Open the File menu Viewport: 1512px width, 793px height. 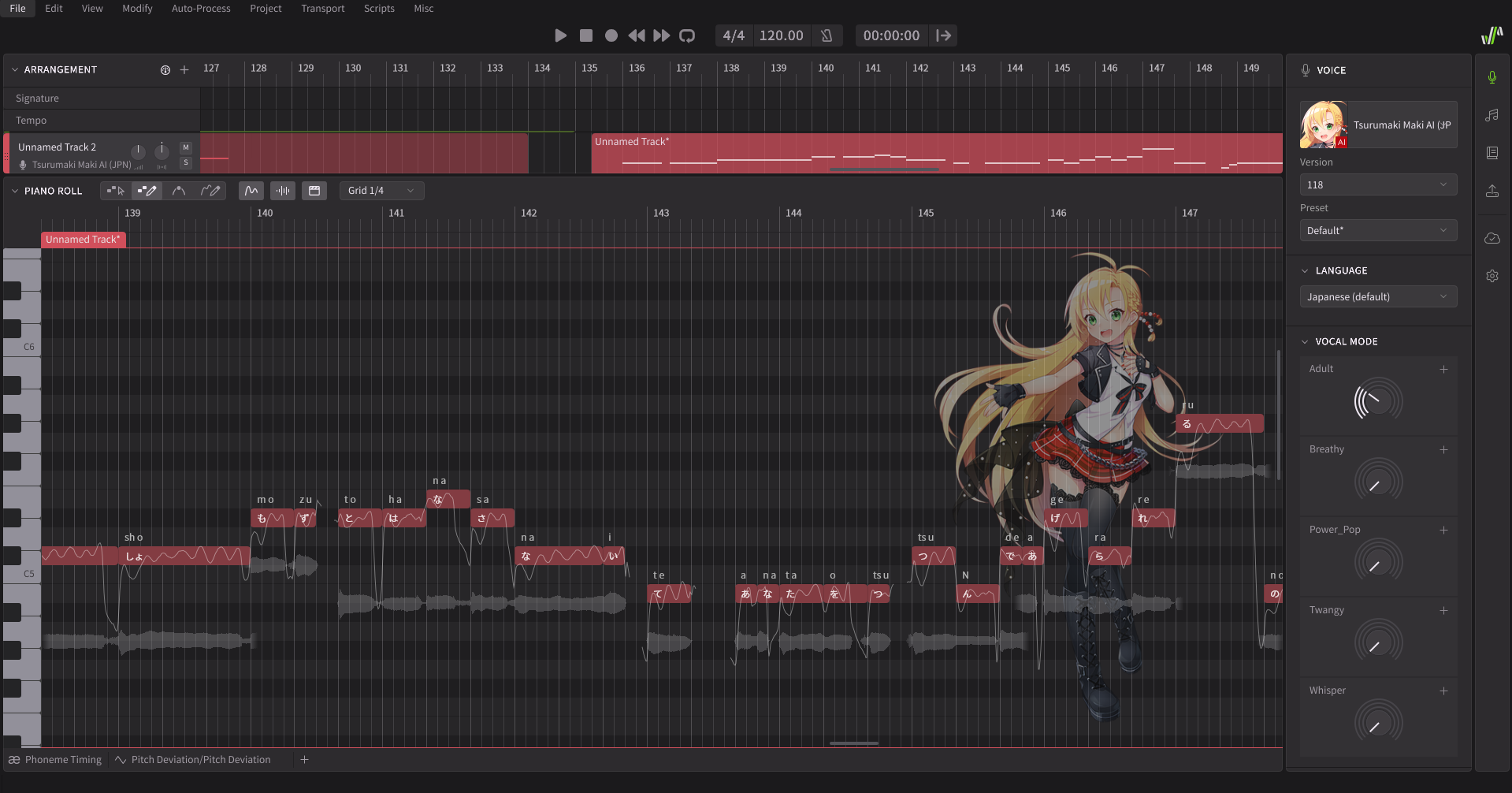point(17,9)
